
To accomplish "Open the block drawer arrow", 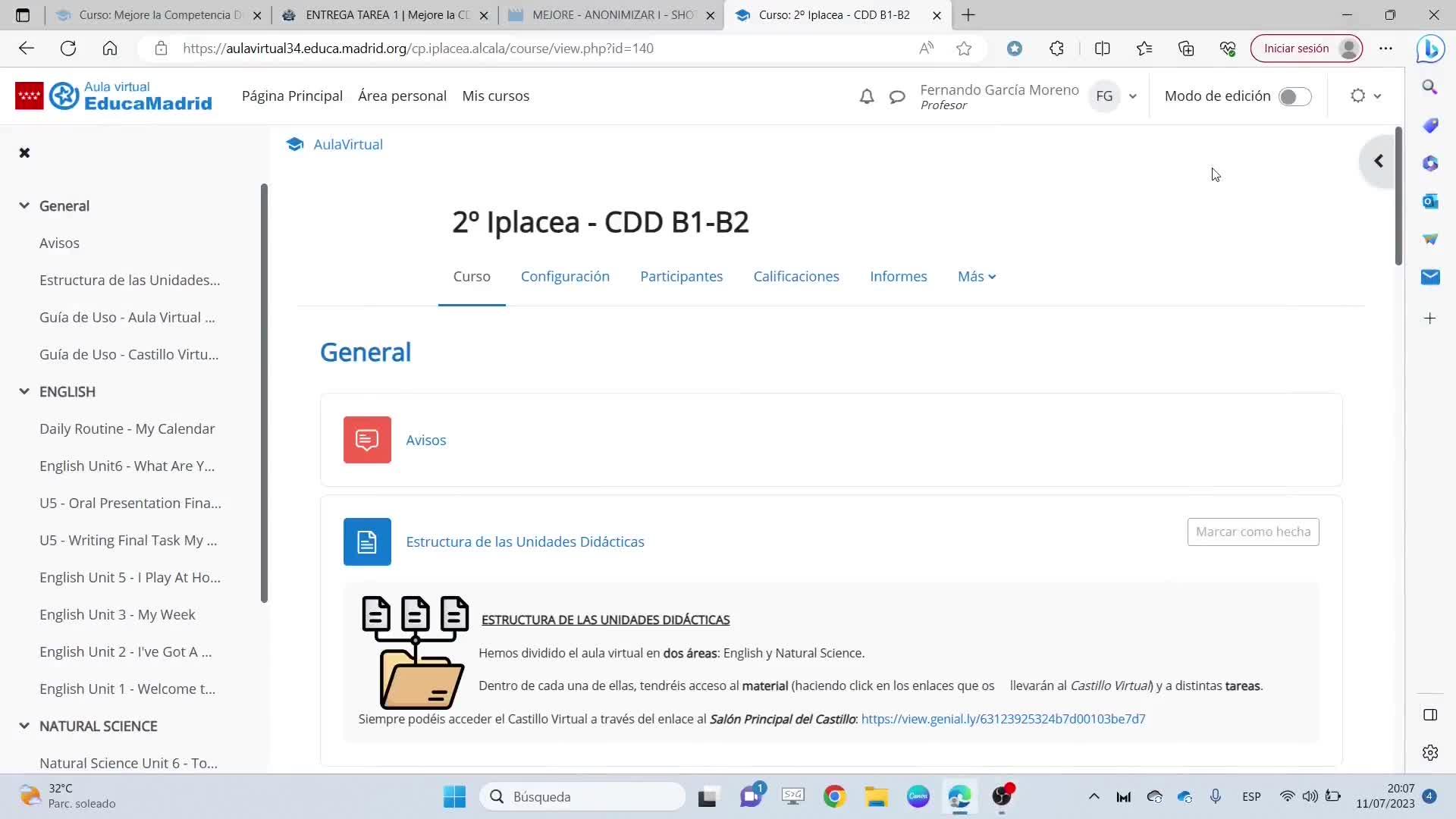I will (1378, 161).
